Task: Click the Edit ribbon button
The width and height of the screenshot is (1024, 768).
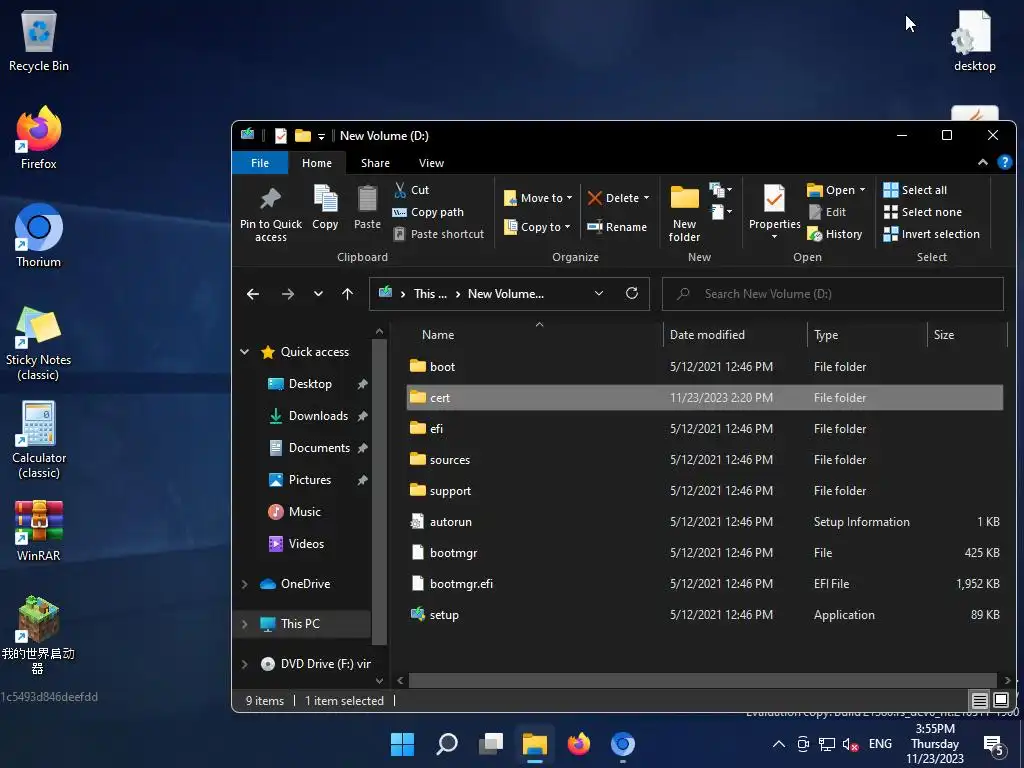Action: (x=827, y=212)
